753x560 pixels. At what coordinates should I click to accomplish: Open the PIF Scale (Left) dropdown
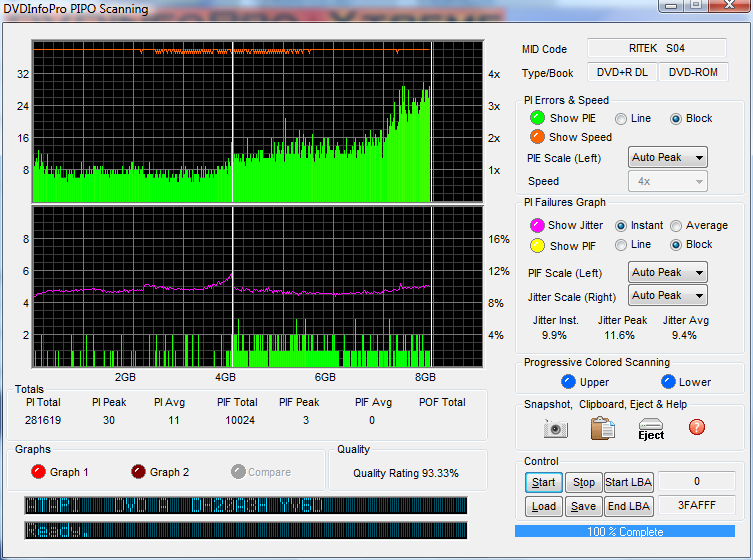point(668,272)
